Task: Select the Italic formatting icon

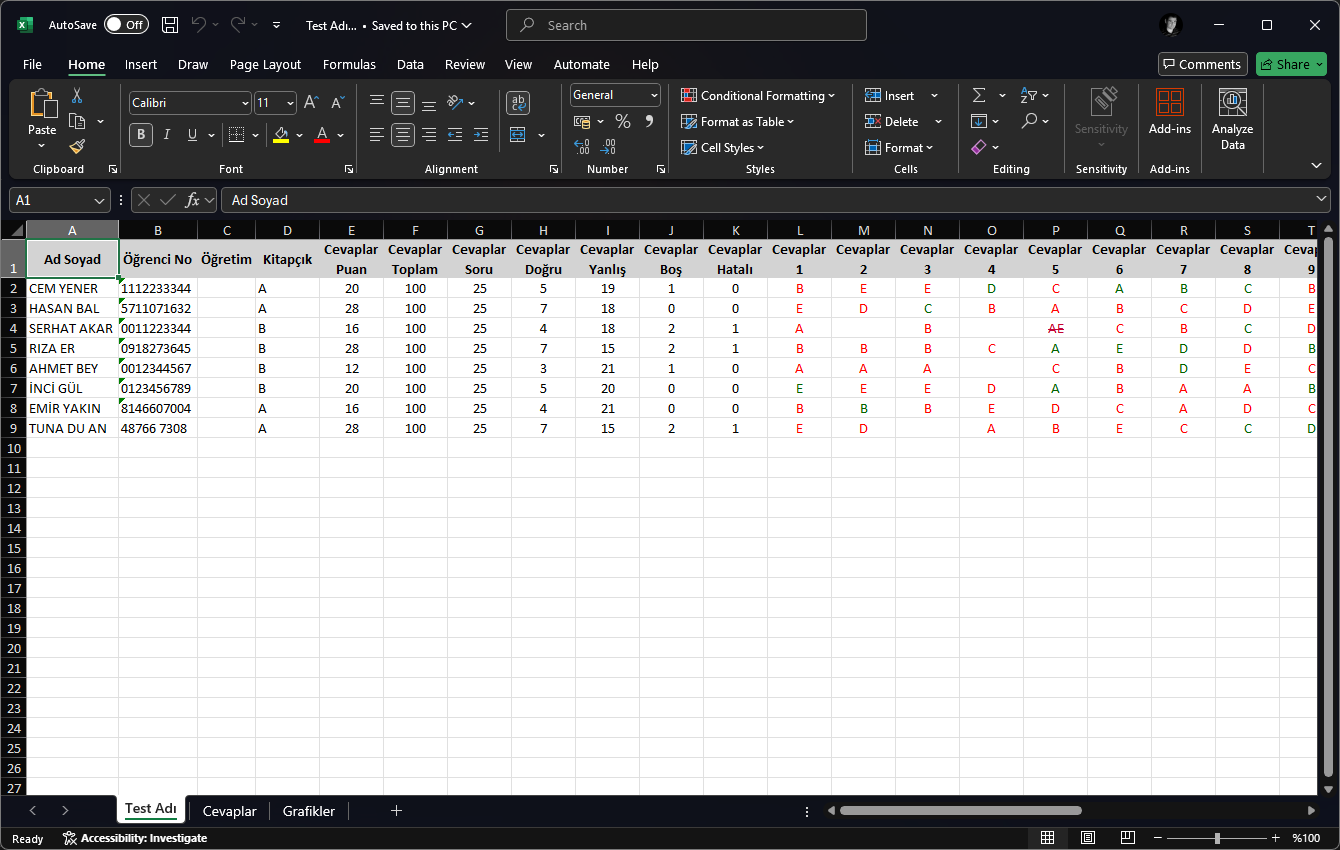Action: [166, 134]
